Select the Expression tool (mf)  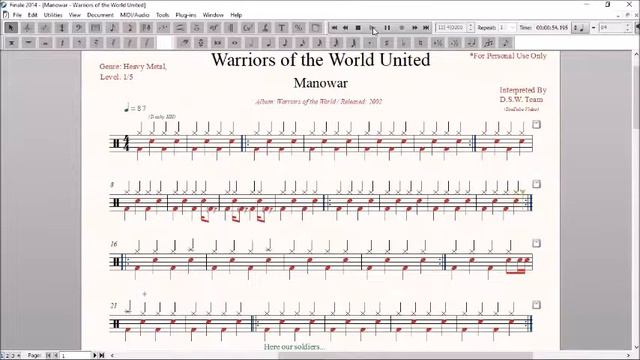(x=214, y=28)
